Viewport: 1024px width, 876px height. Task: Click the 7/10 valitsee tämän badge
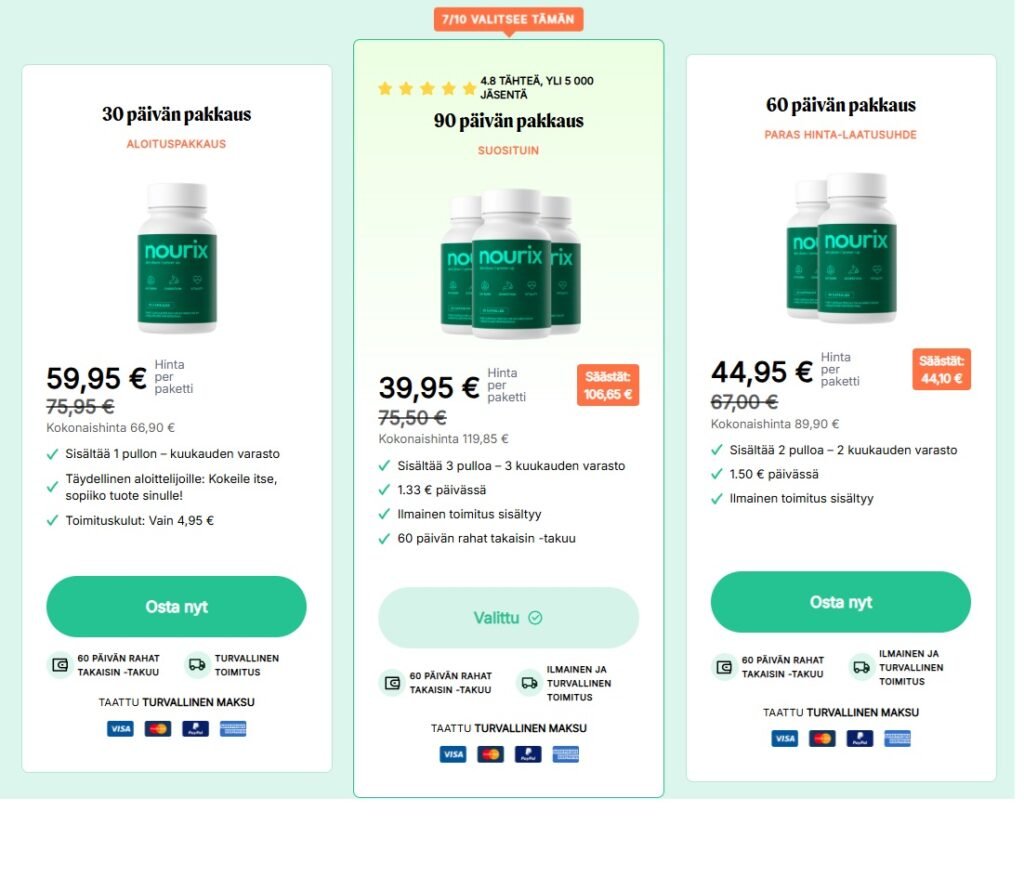pos(508,19)
